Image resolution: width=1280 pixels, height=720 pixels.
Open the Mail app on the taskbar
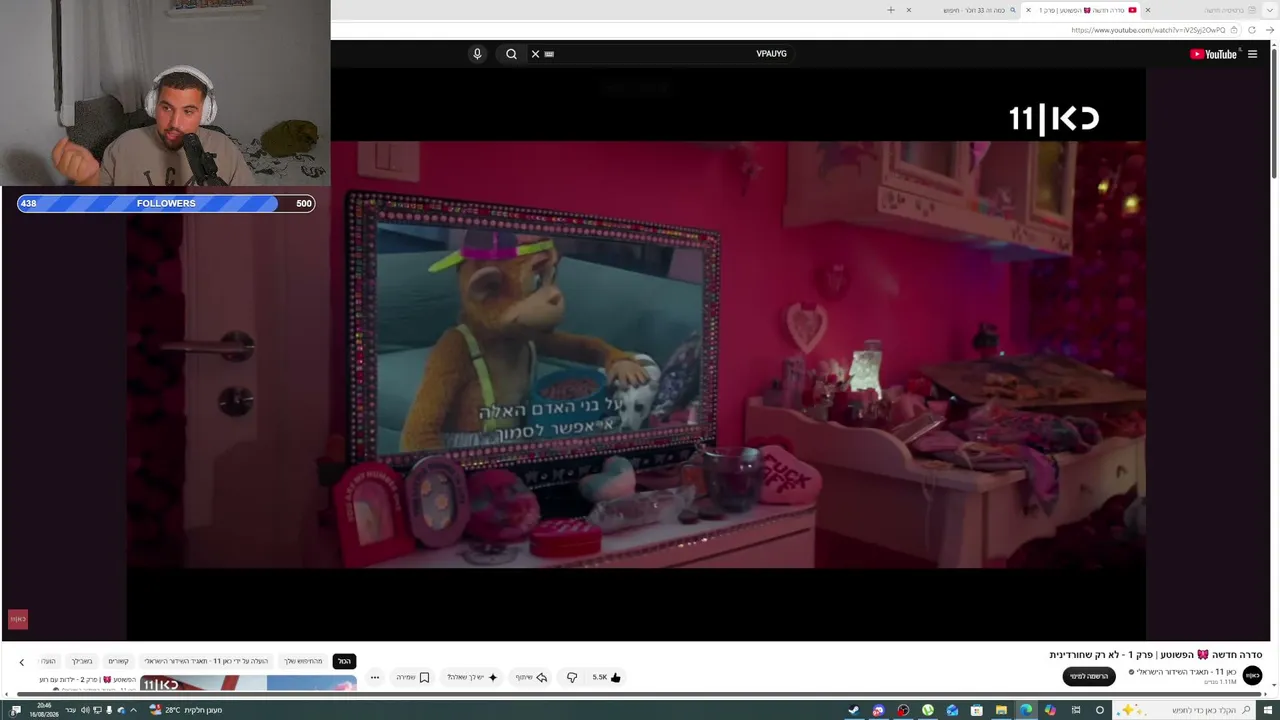coord(952,710)
